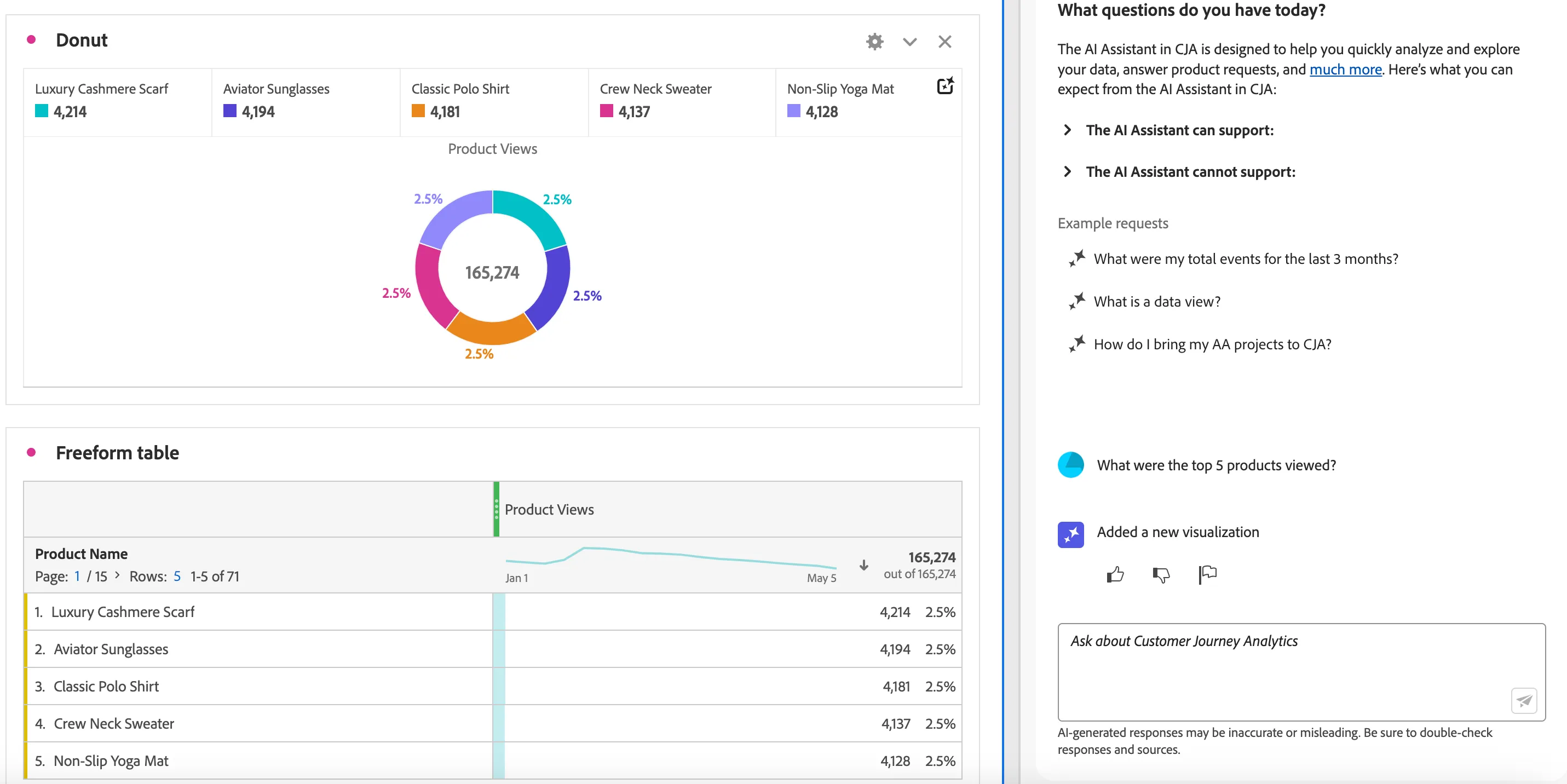Toggle the Aviator Sunglasses purple legend swatch
The image size is (1567, 784).
pos(229,111)
